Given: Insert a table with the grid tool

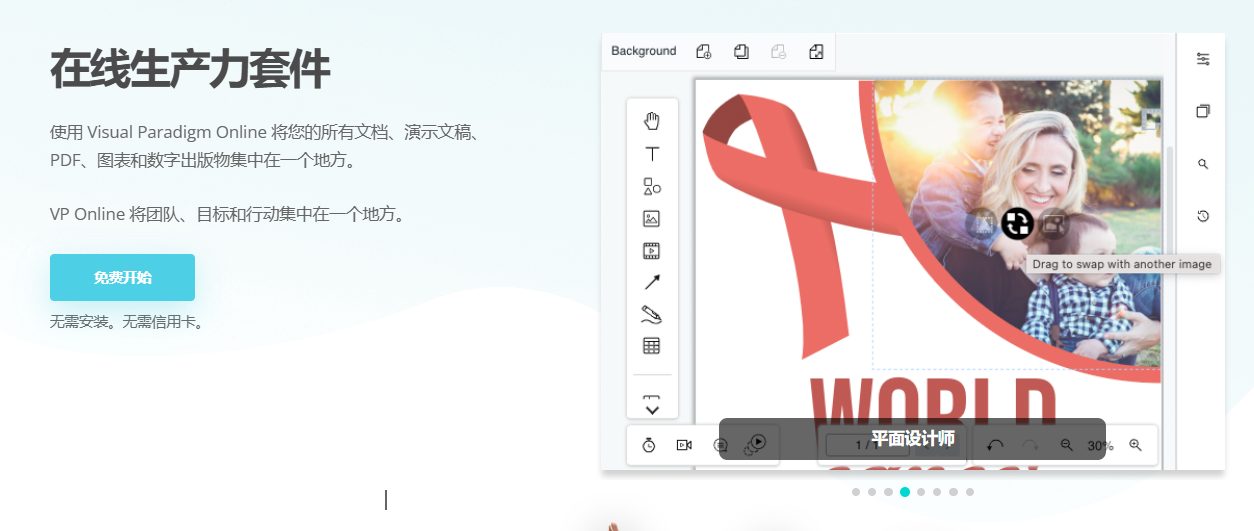Looking at the screenshot, I should coord(652,346).
